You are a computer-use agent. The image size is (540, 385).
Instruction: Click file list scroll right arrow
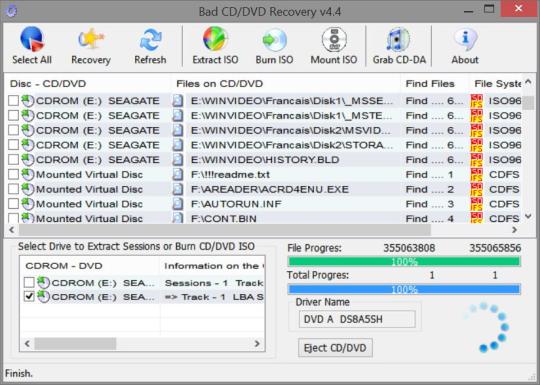(x=515, y=230)
